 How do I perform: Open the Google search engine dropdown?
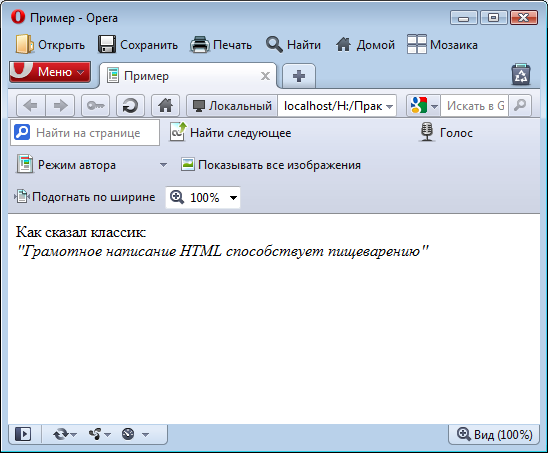click(424, 106)
